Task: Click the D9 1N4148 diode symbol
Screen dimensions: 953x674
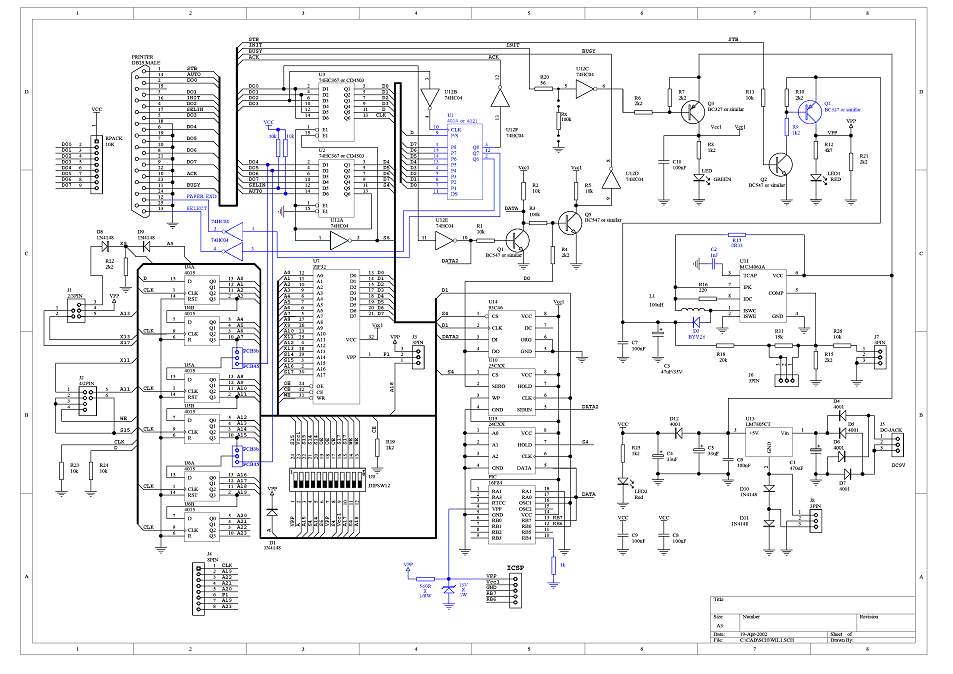Action: point(145,246)
